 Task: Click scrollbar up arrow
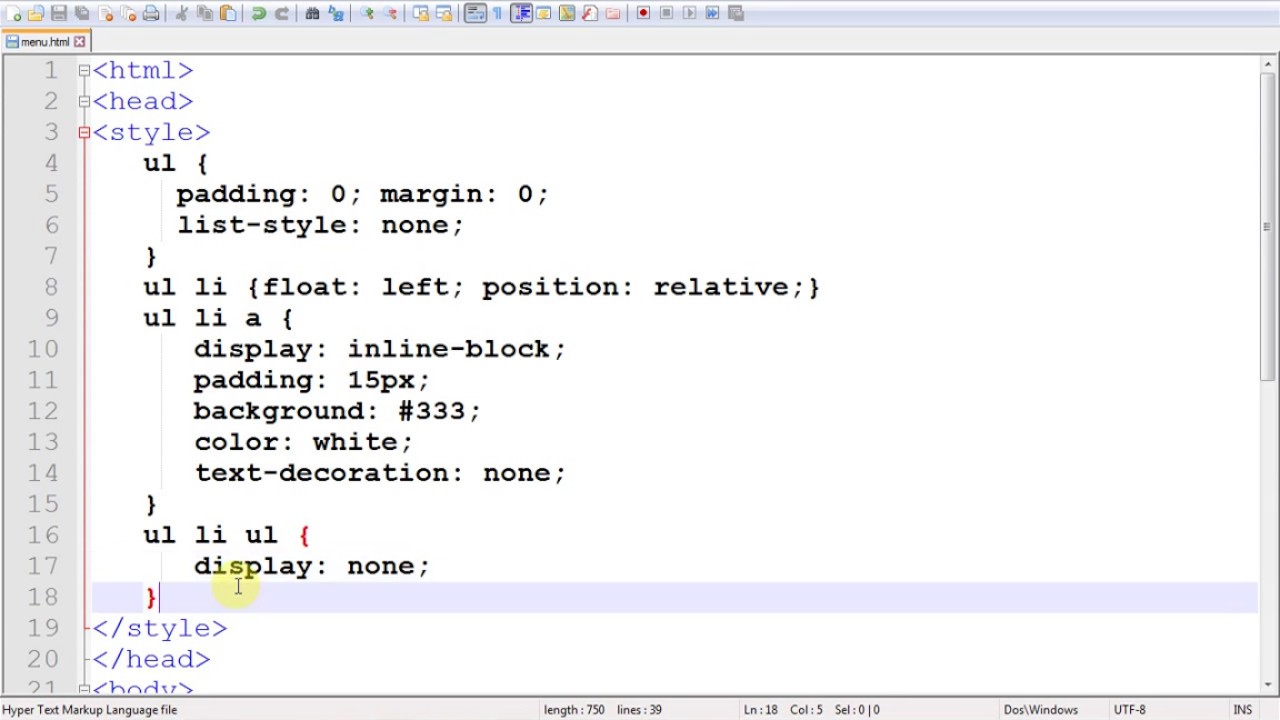click(1268, 64)
